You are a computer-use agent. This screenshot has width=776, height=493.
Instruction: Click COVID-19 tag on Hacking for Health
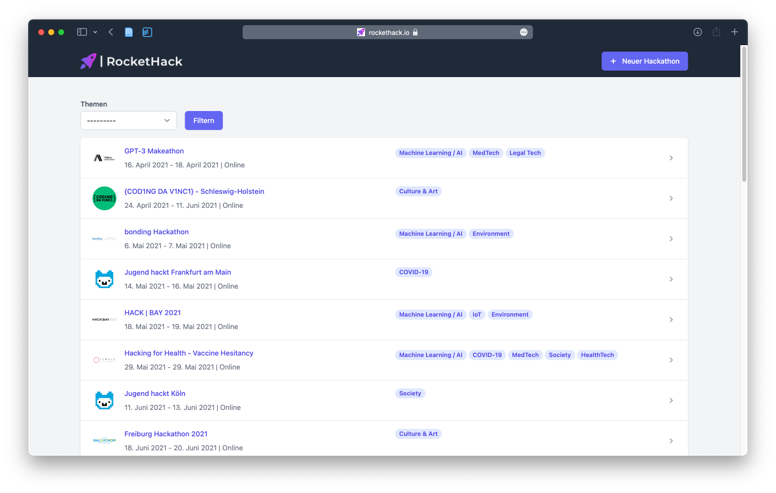pos(487,355)
